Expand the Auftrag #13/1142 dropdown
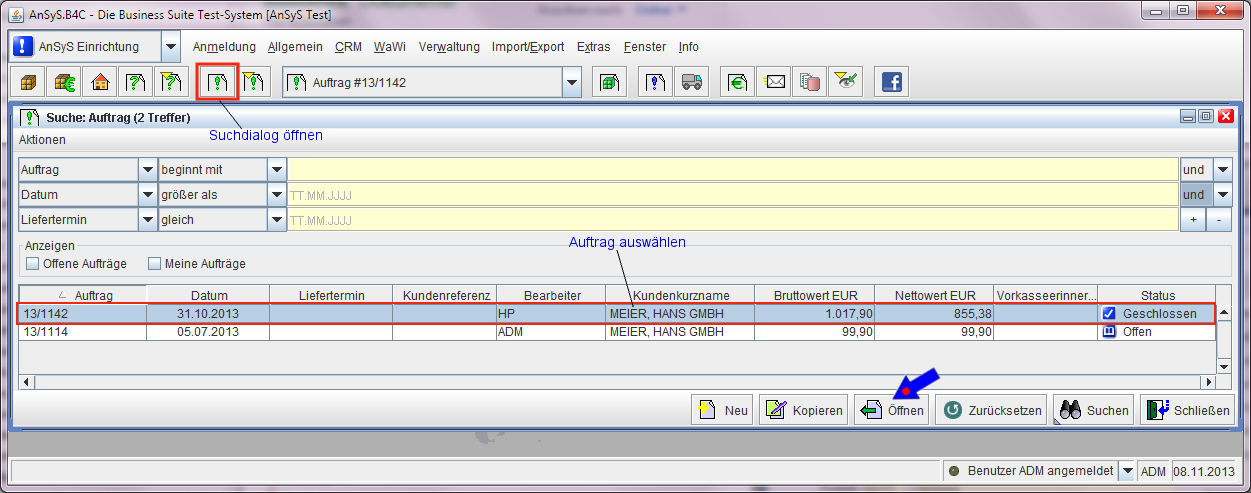 click(x=571, y=83)
